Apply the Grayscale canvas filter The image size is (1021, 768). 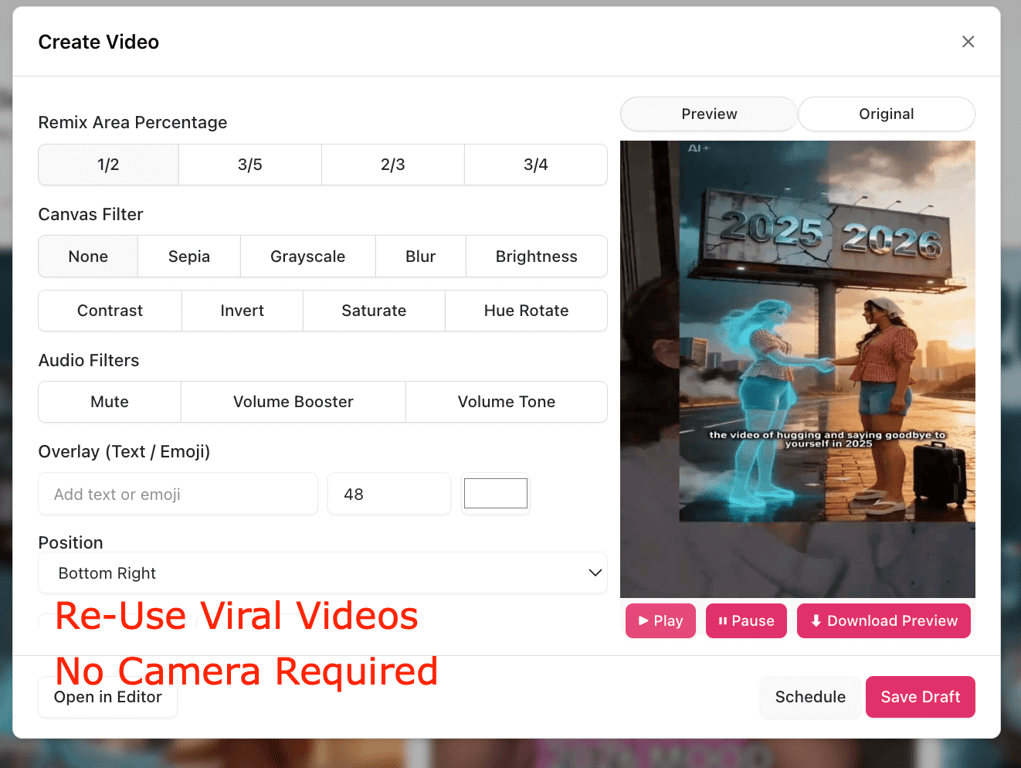(308, 257)
